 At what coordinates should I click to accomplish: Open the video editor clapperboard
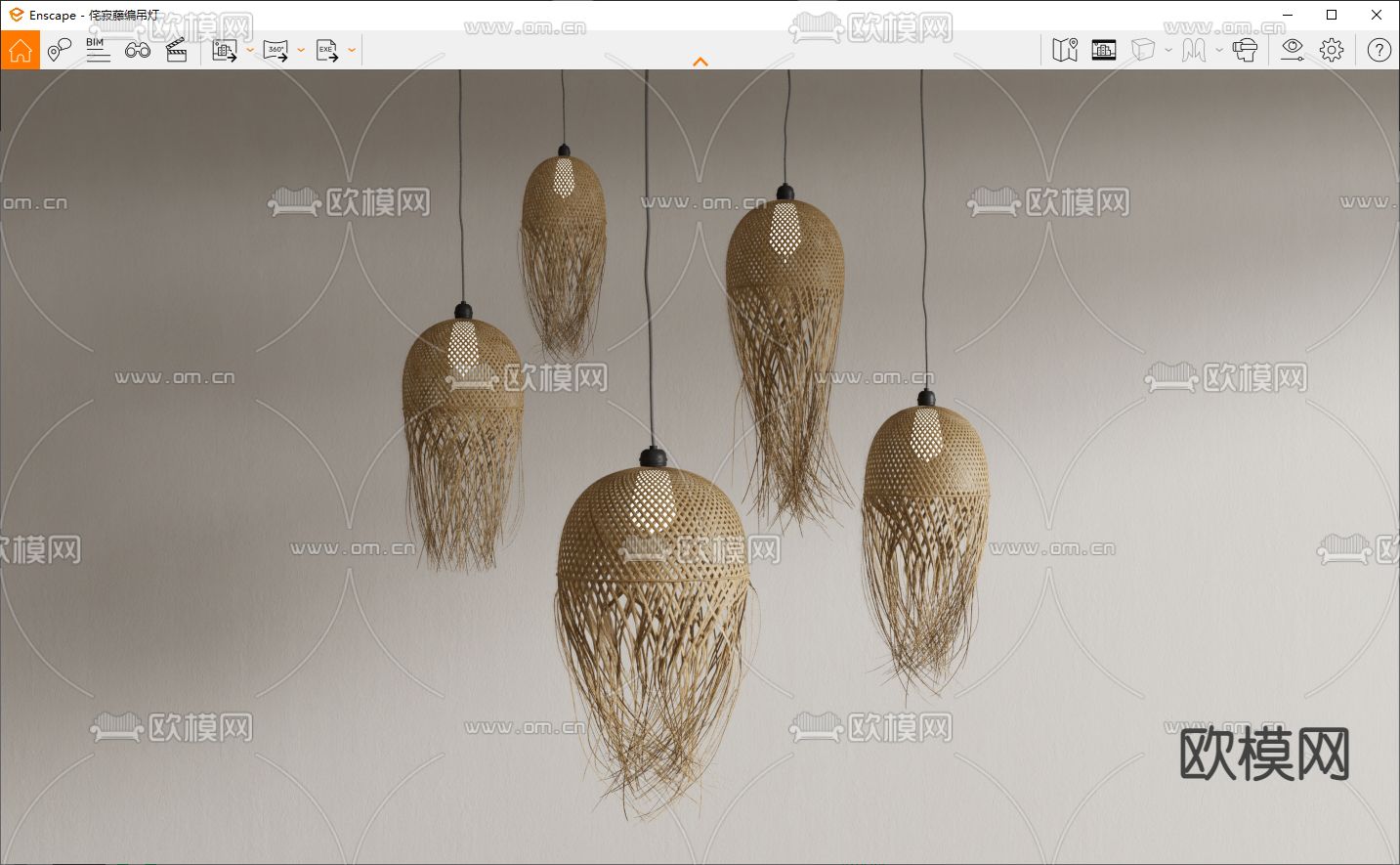coord(177,50)
